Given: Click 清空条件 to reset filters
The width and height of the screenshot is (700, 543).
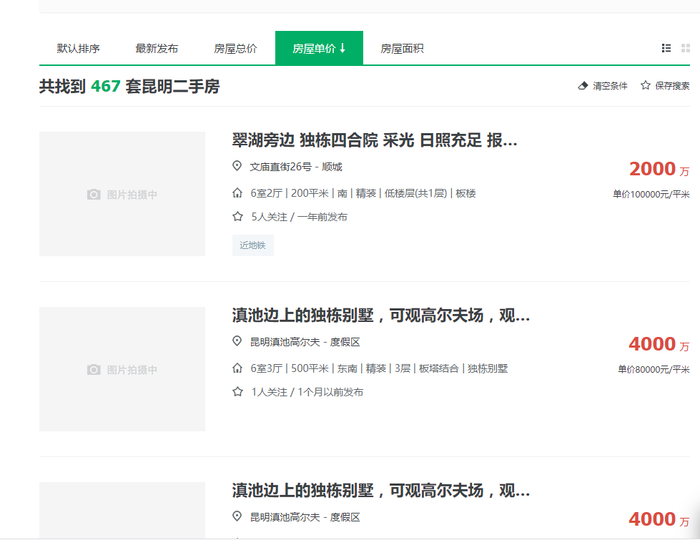Looking at the screenshot, I should [x=610, y=86].
